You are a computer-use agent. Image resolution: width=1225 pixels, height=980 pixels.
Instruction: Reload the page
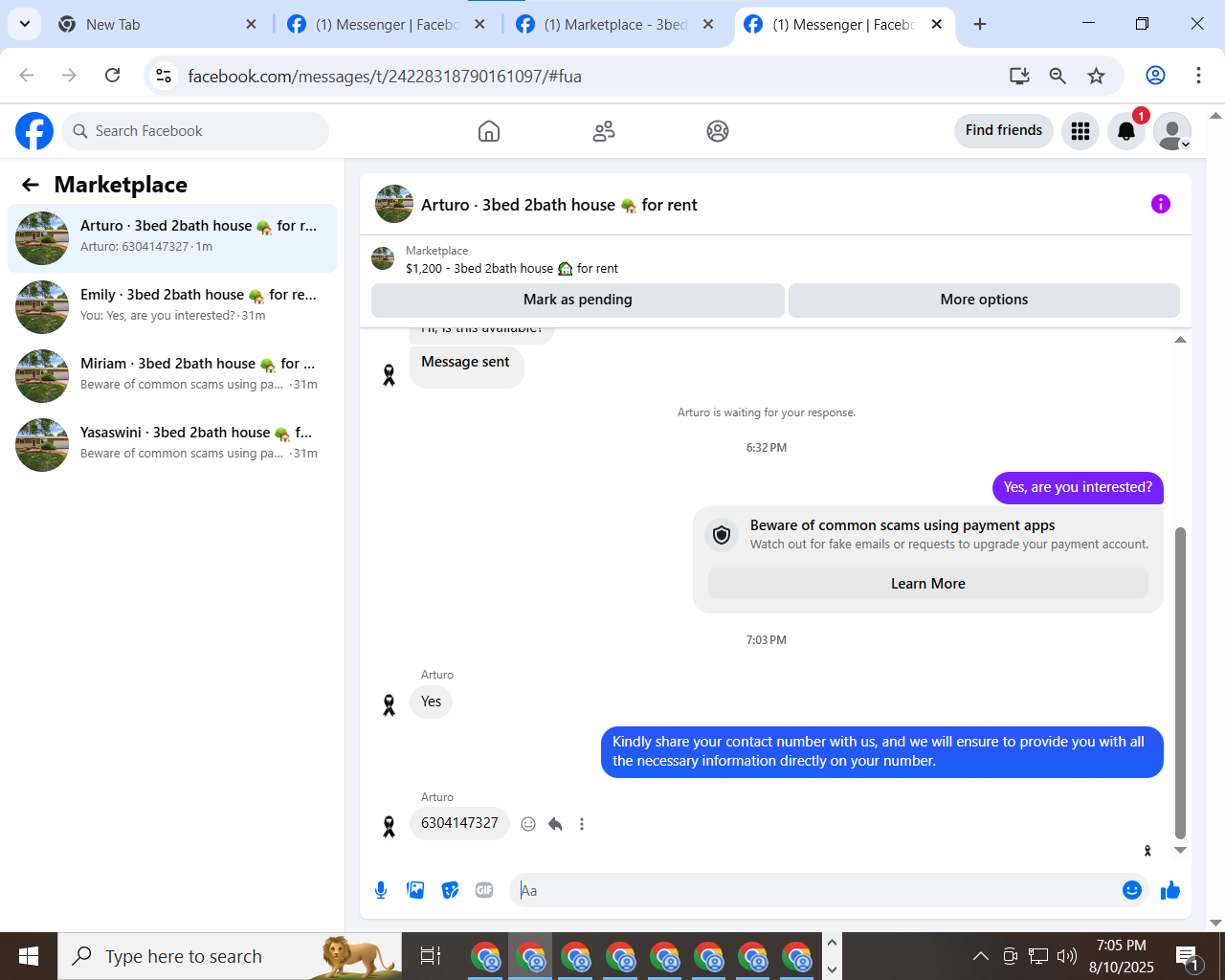tap(112, 76)
